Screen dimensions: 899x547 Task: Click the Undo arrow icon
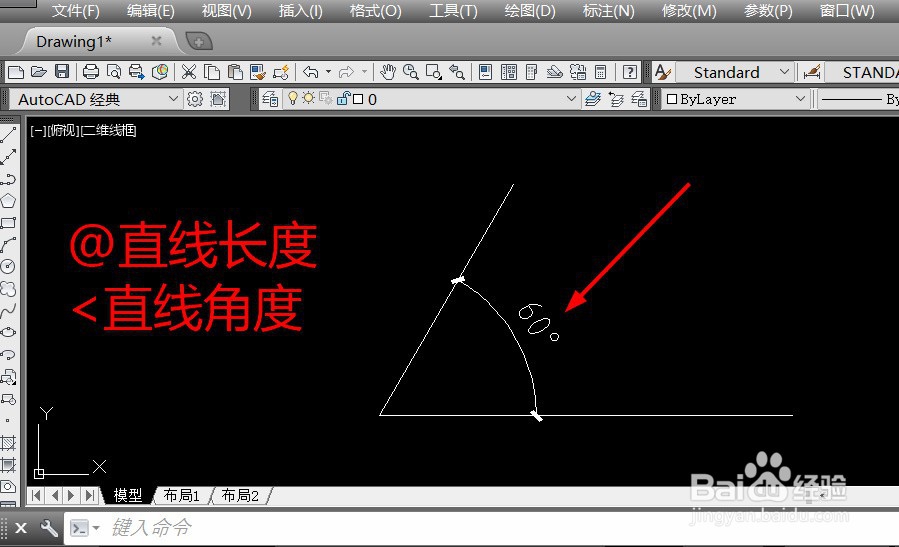[311, 72]
